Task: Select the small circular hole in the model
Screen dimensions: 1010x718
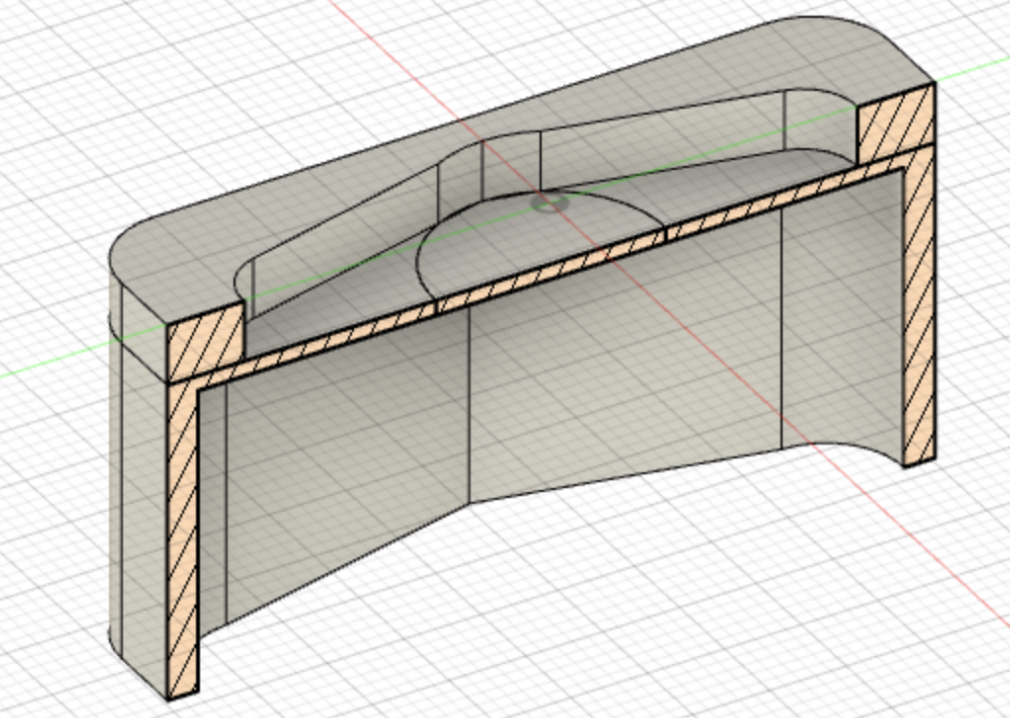Action: coord(549,204)
